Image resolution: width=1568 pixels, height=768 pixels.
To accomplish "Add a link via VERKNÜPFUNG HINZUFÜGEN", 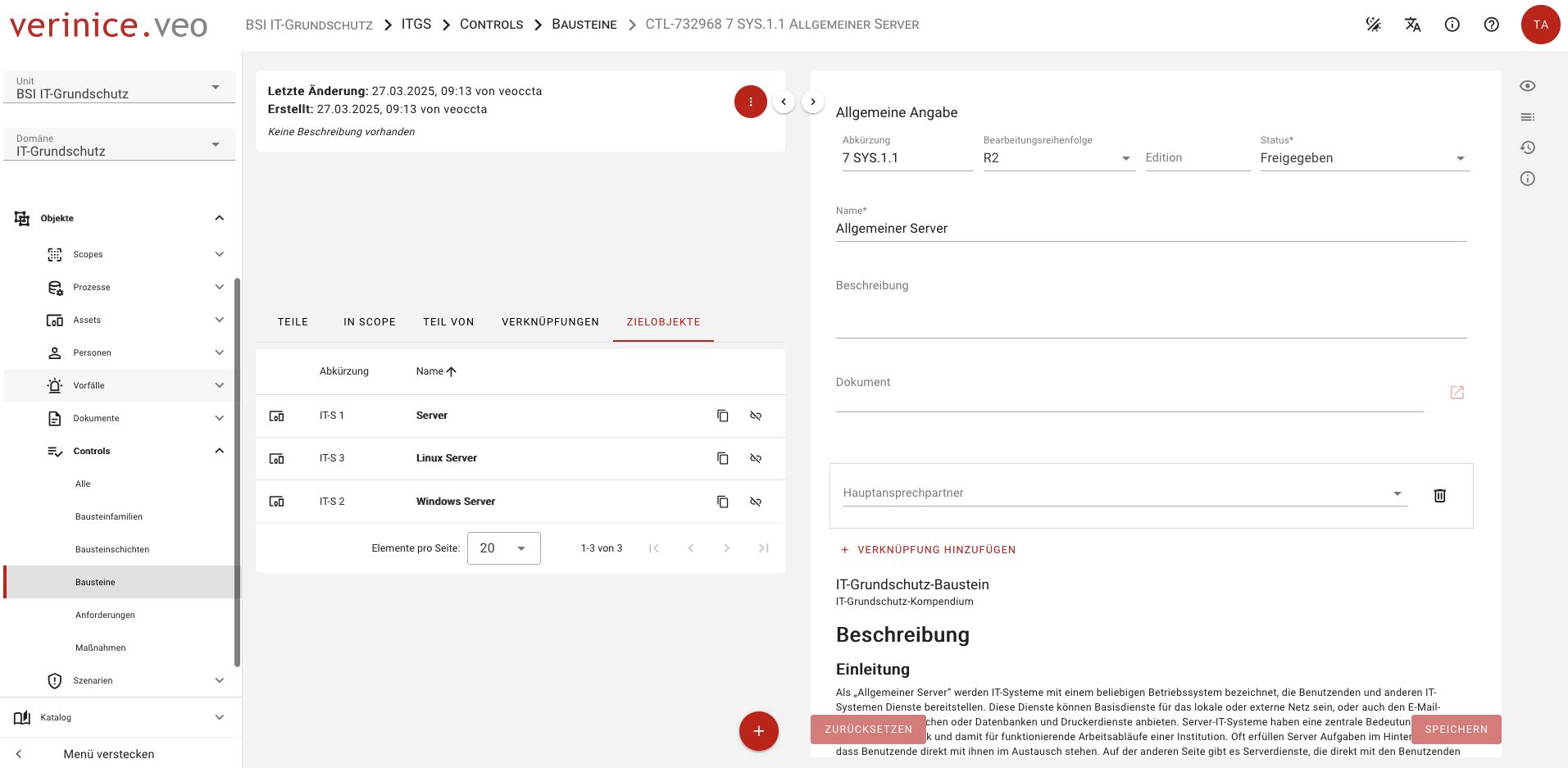I will [x=928, y=549].
